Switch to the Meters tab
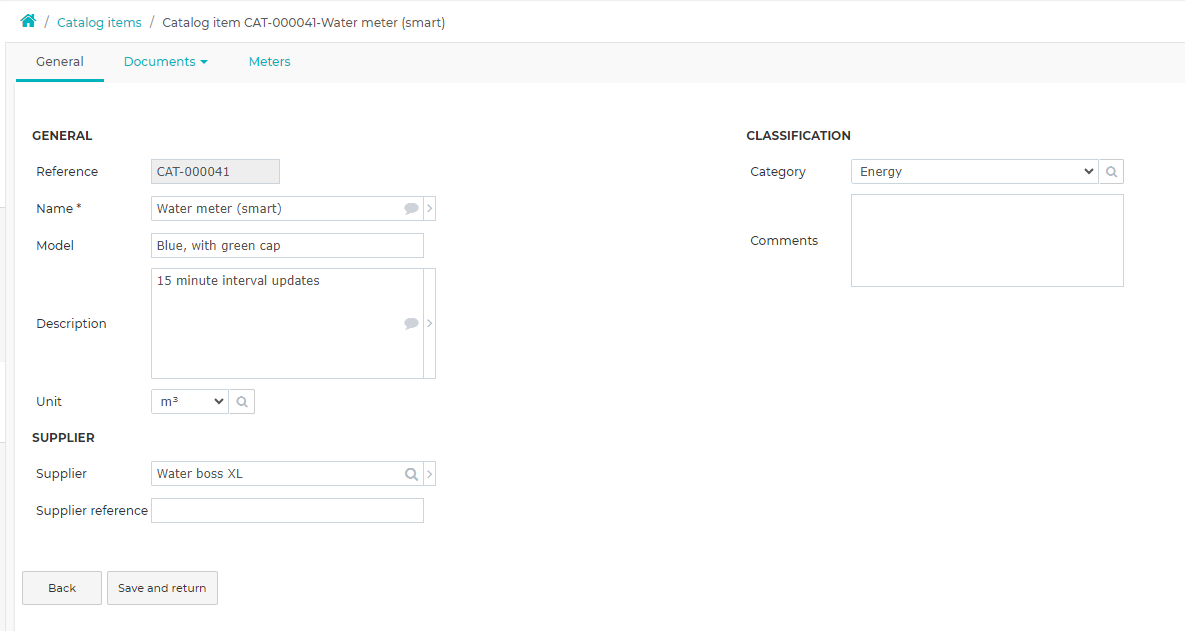This screenshot has height=631, width=1185. click(270, 62)
